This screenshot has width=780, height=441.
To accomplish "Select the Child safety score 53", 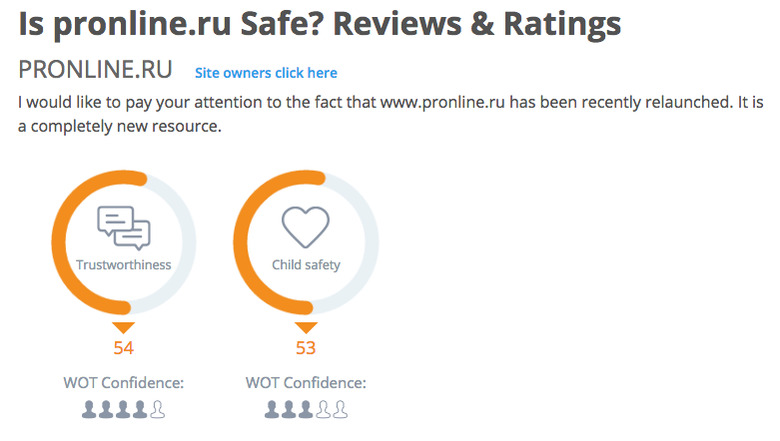I will pyautogui.click(x=306, y=348).
